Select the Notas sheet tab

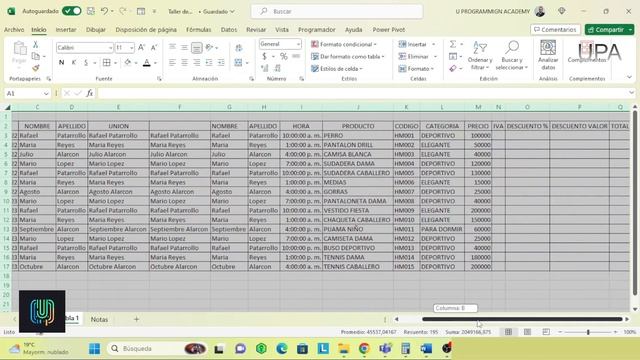point(99,320)
